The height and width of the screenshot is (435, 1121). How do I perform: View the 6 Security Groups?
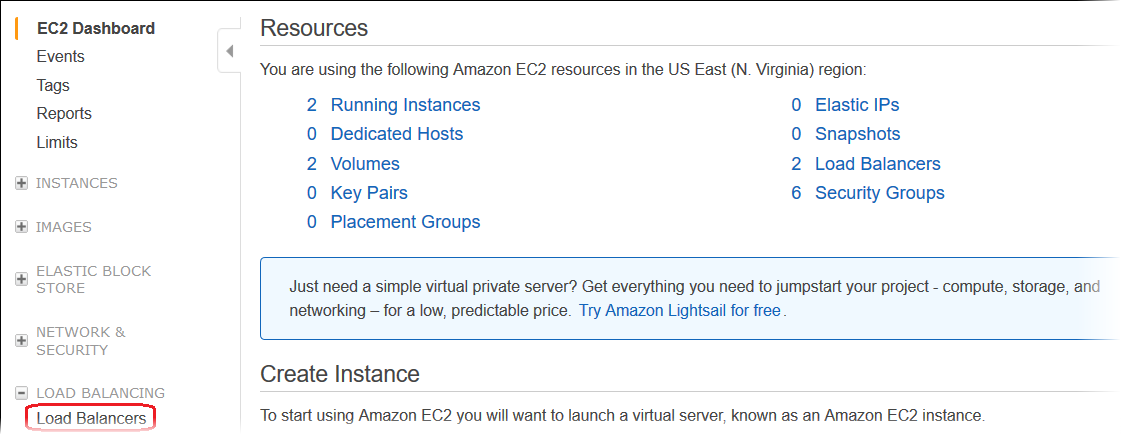(879, 193)
